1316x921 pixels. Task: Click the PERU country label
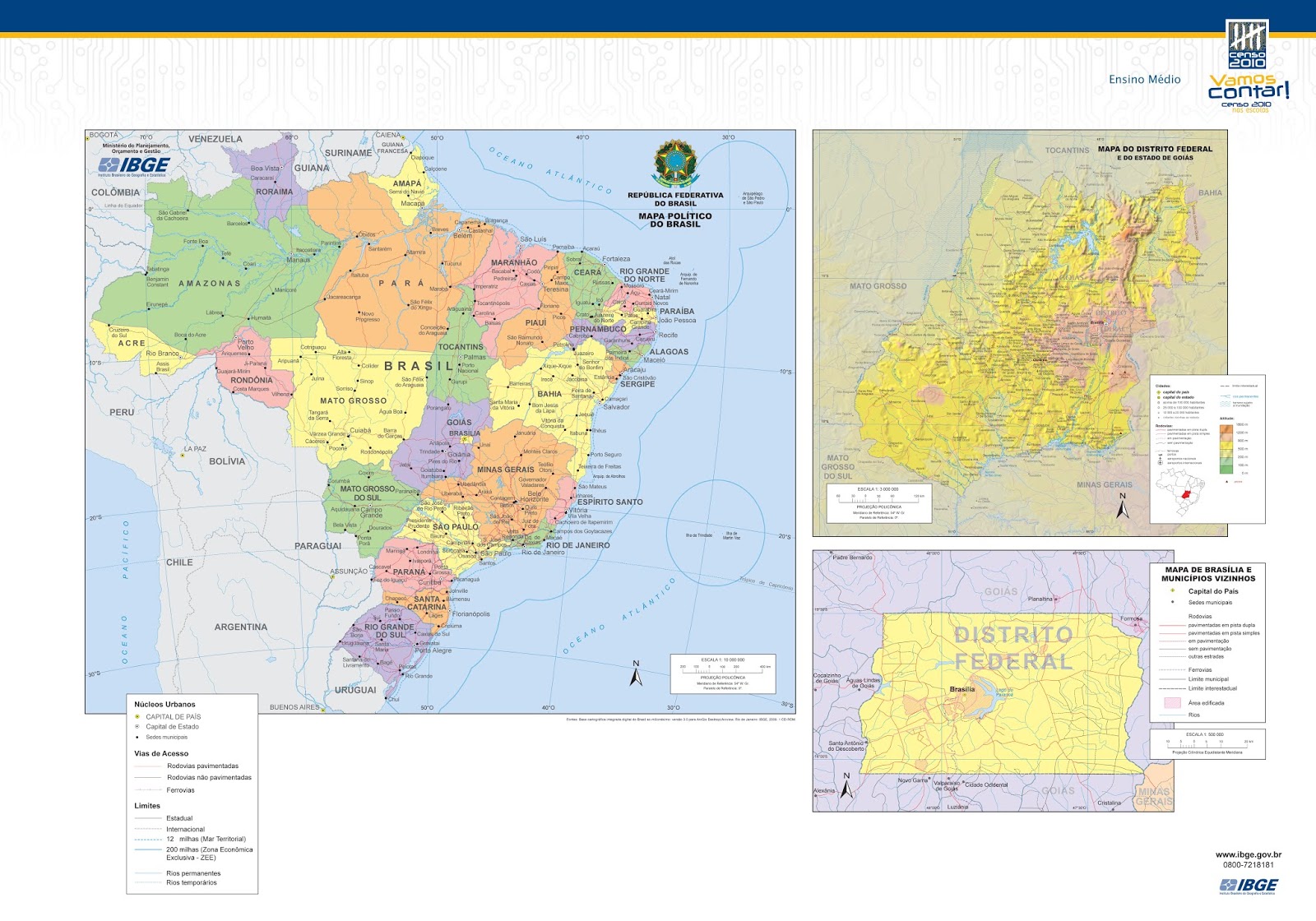[x=122, y=412]
